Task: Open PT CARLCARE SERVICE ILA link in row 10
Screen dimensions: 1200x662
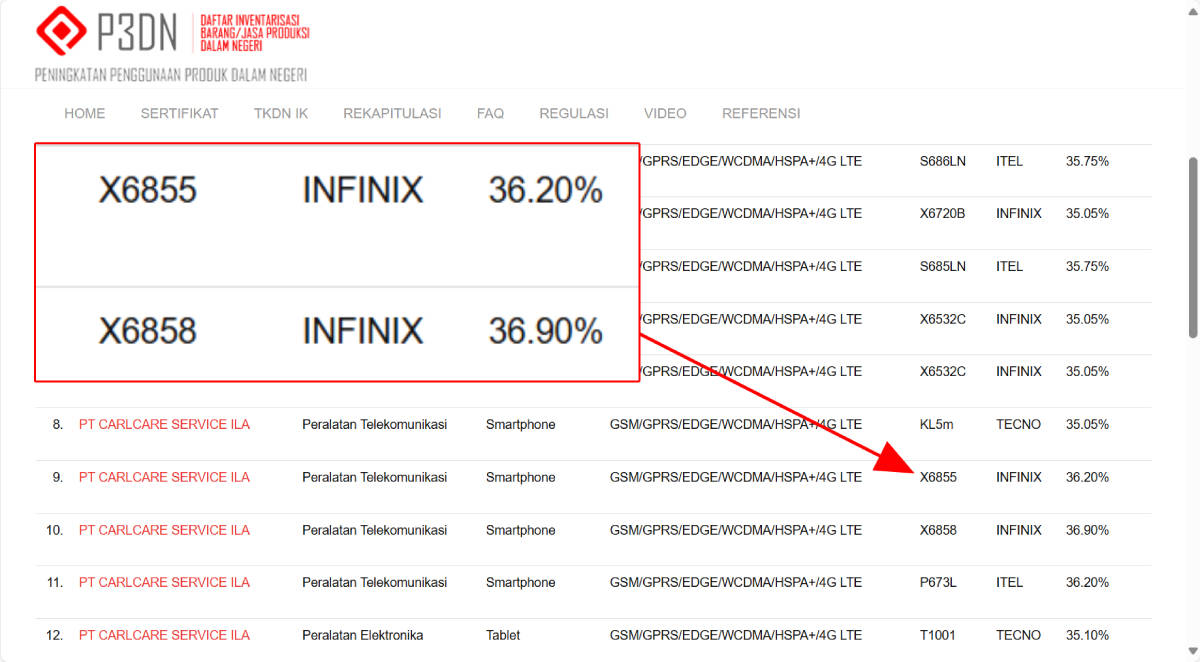Action: (164, 530)
